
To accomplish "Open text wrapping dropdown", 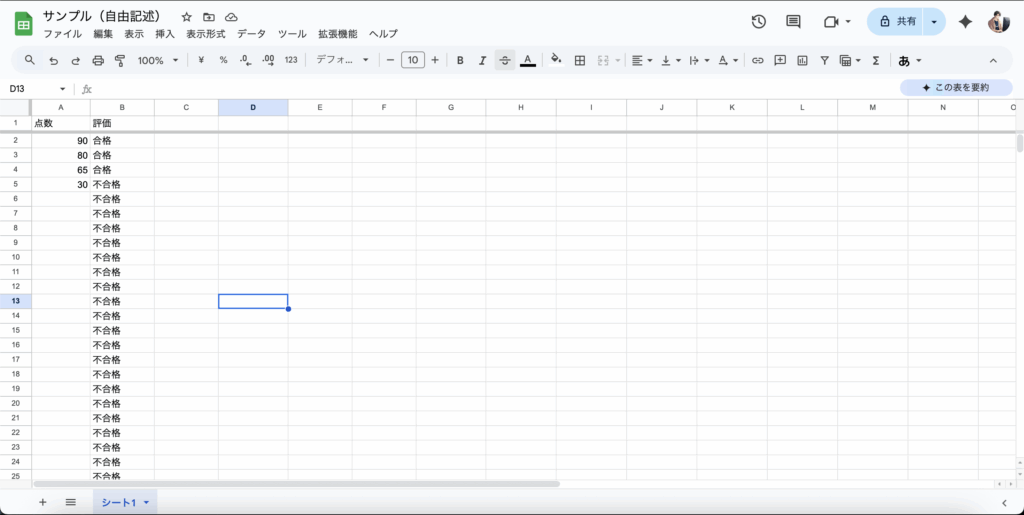I will coord(699,60).
